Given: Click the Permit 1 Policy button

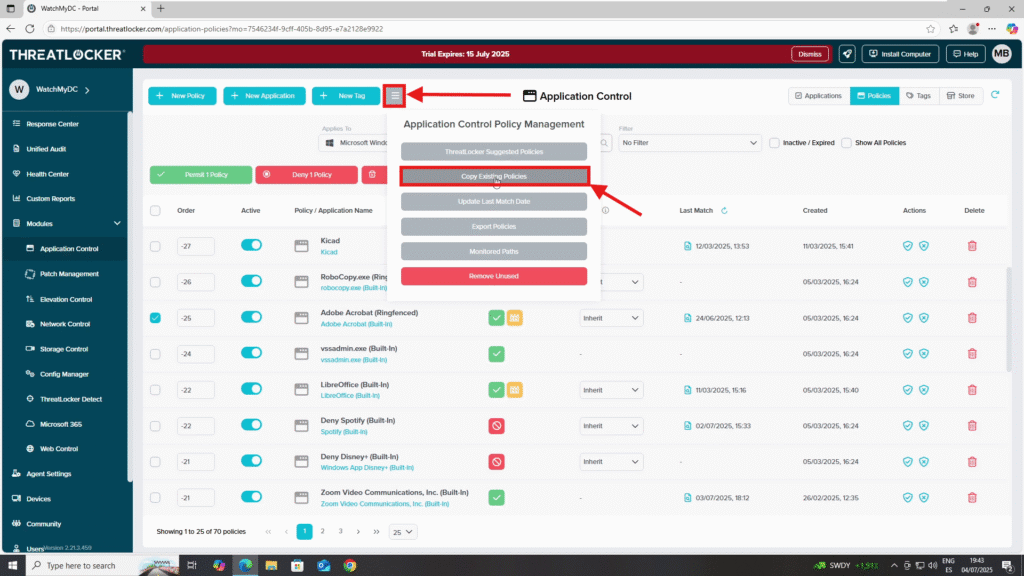Looking at the screenshot, I should (200, 174).
